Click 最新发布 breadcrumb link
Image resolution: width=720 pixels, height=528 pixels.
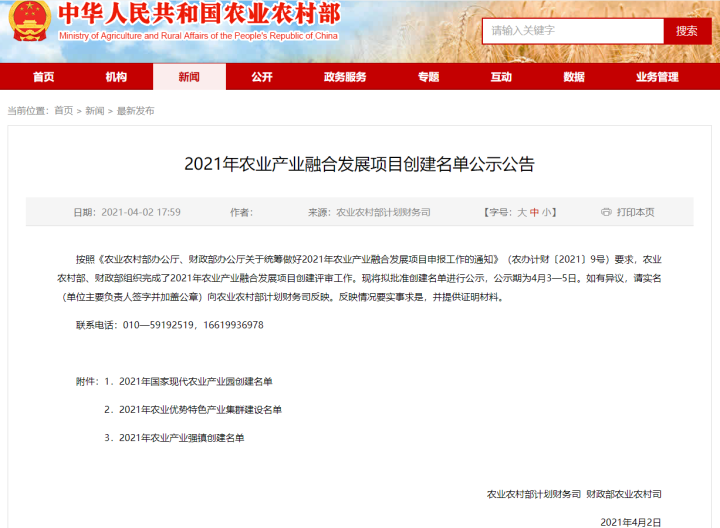pos(135,111)
